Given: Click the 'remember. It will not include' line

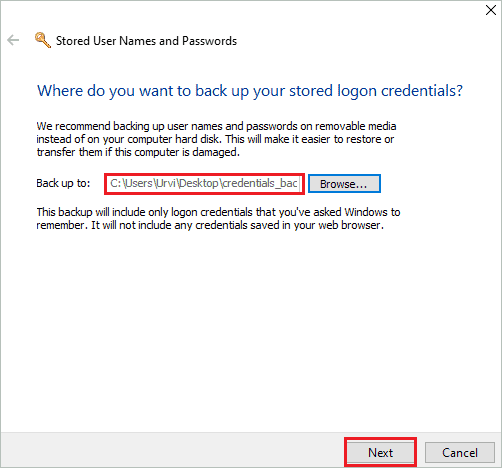Looking at the screenshot, I should [210, 225].
